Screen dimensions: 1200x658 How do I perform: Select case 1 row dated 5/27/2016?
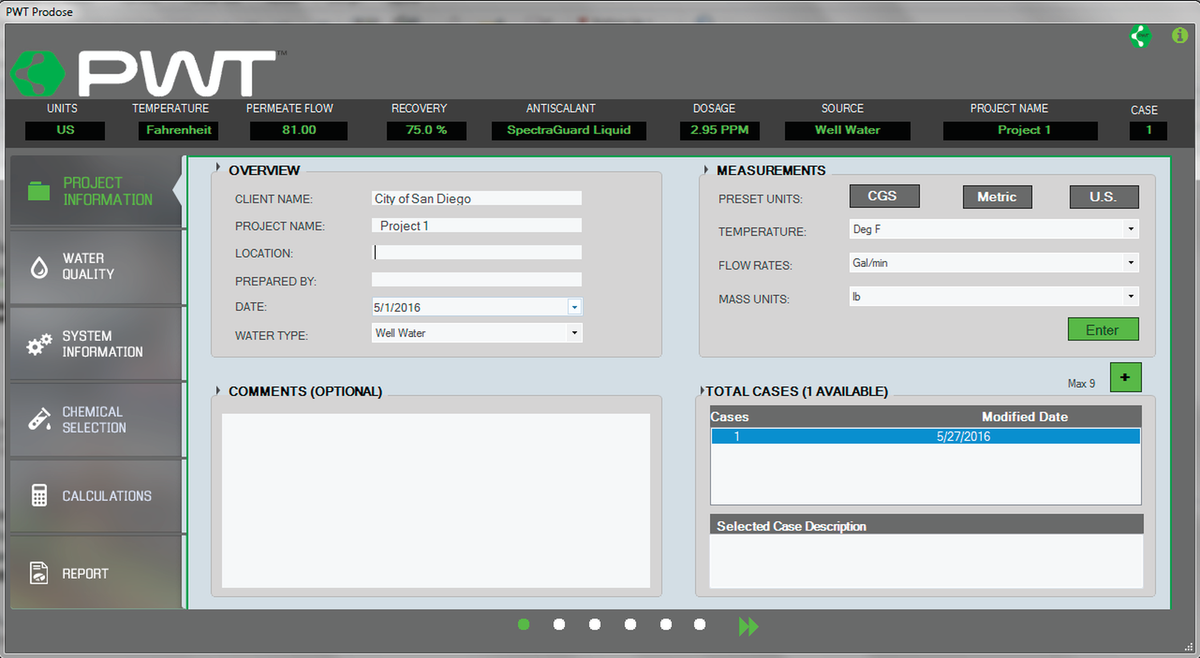(925, 436)
